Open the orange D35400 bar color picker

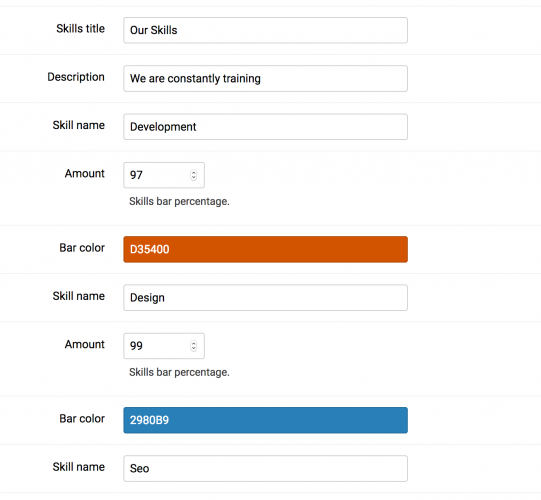coord(265,249)
